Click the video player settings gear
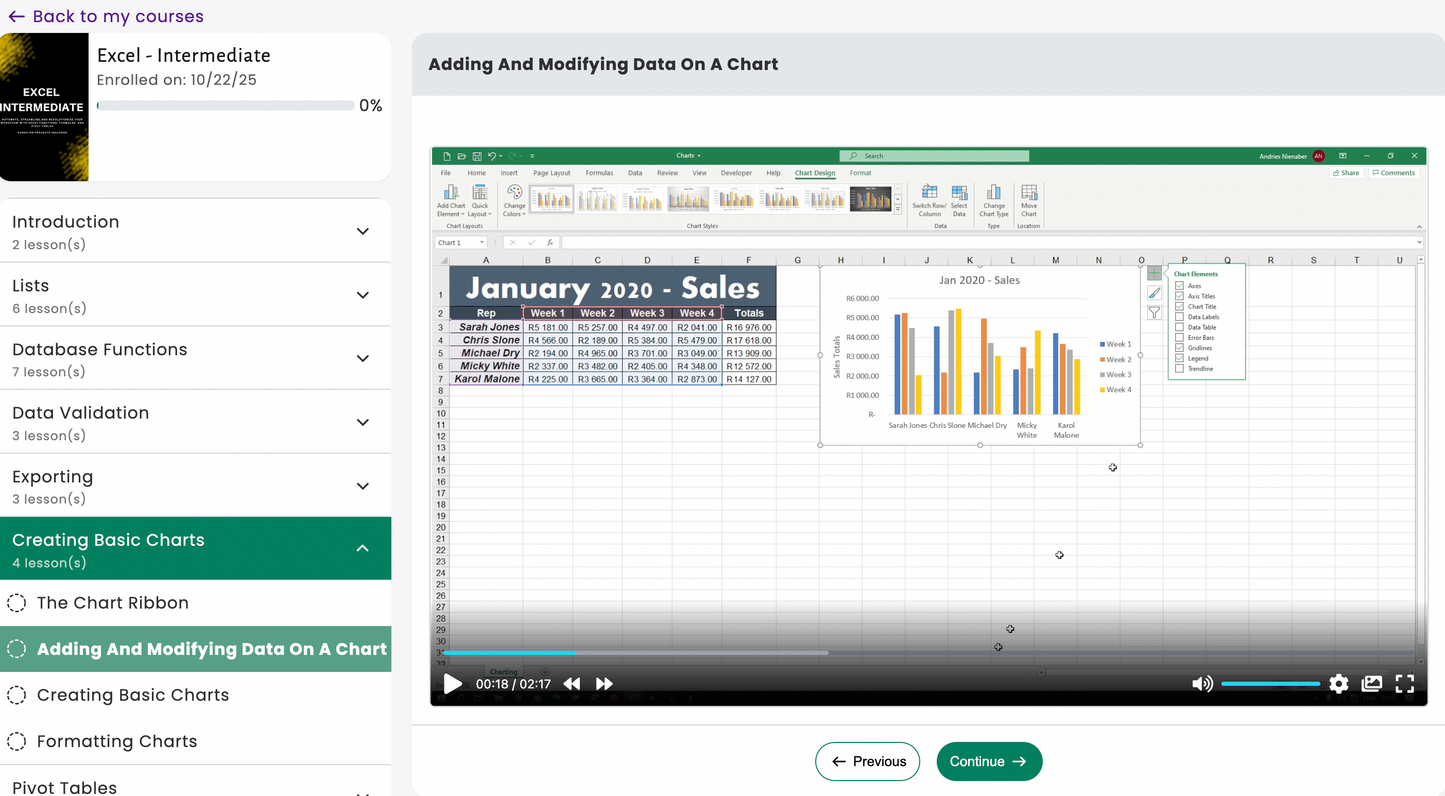1445x796 pixels. point(1338,683)
